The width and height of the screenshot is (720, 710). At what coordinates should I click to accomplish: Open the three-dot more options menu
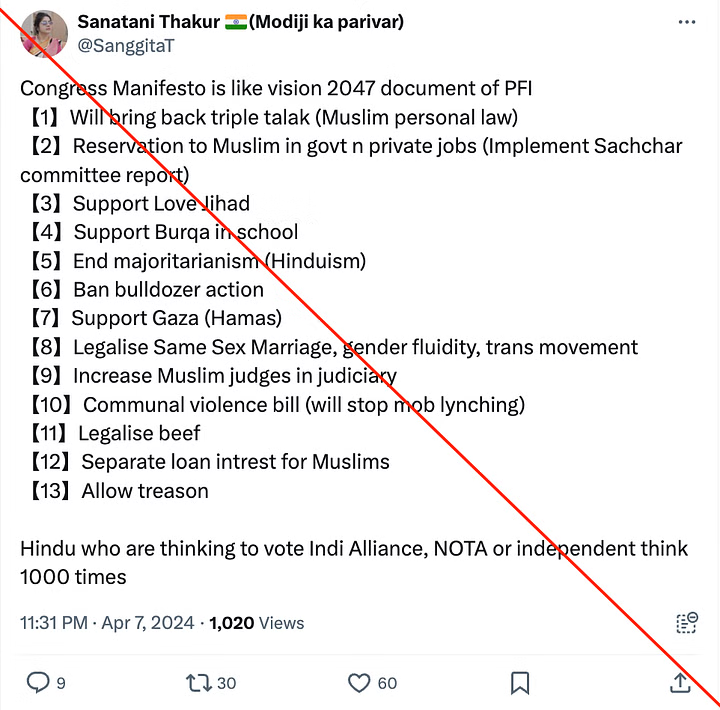pyautogui.click(x=686, y=22)
